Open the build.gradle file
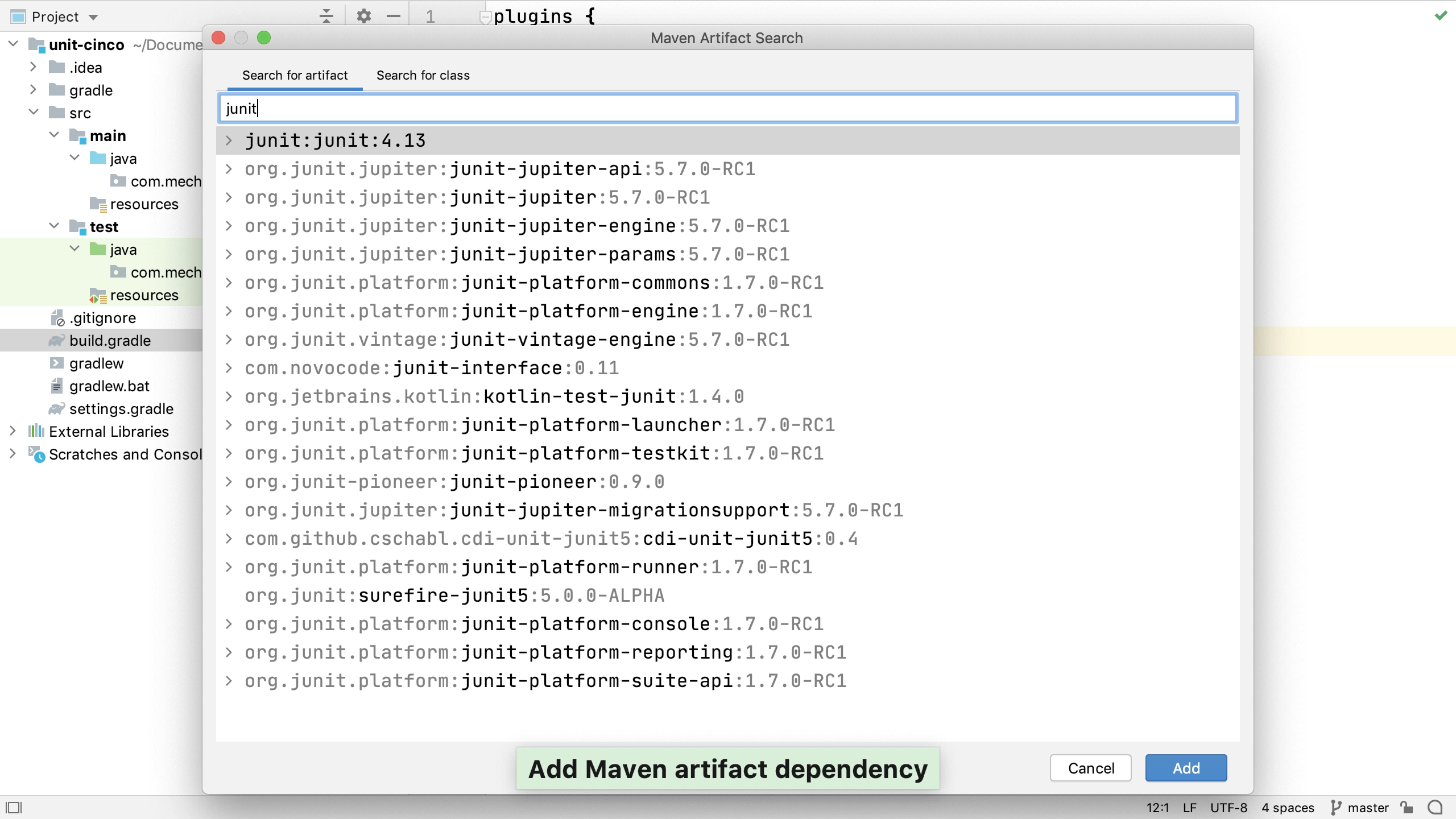This screenshot has width=1456, height=819. [109, 340]
